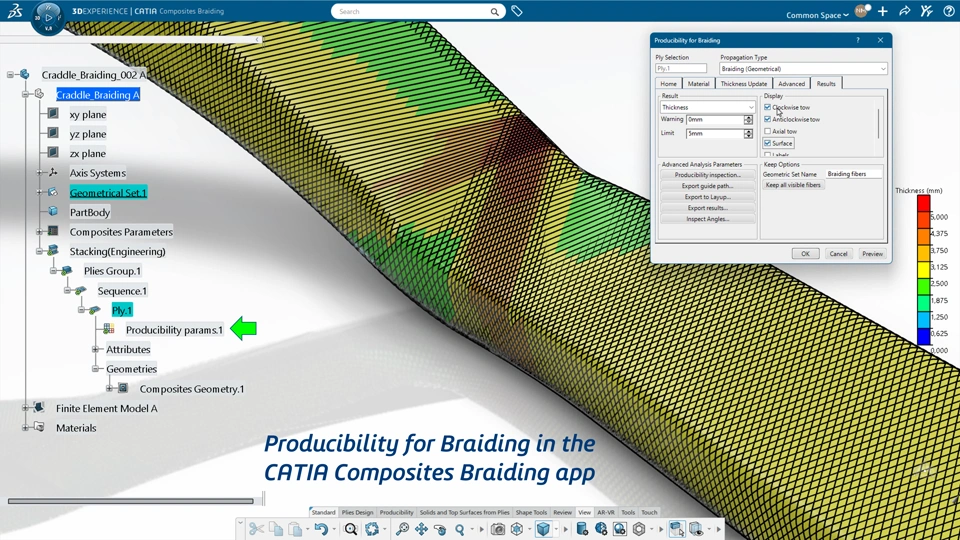Click the wireframe cube view icon
The image size is (960, 540).
click(517, 528)
